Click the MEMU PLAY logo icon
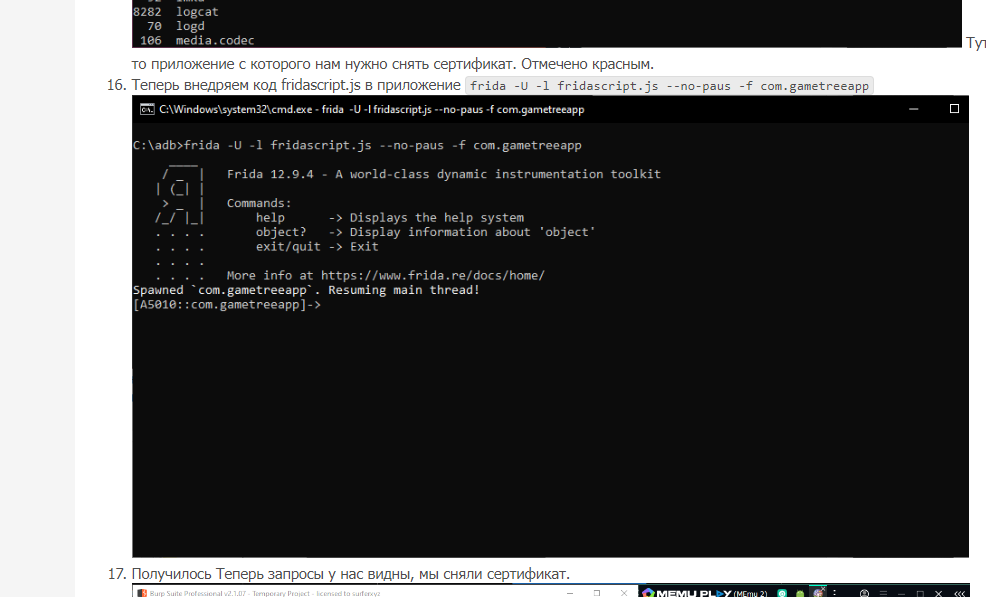 [x=648, y=593]
